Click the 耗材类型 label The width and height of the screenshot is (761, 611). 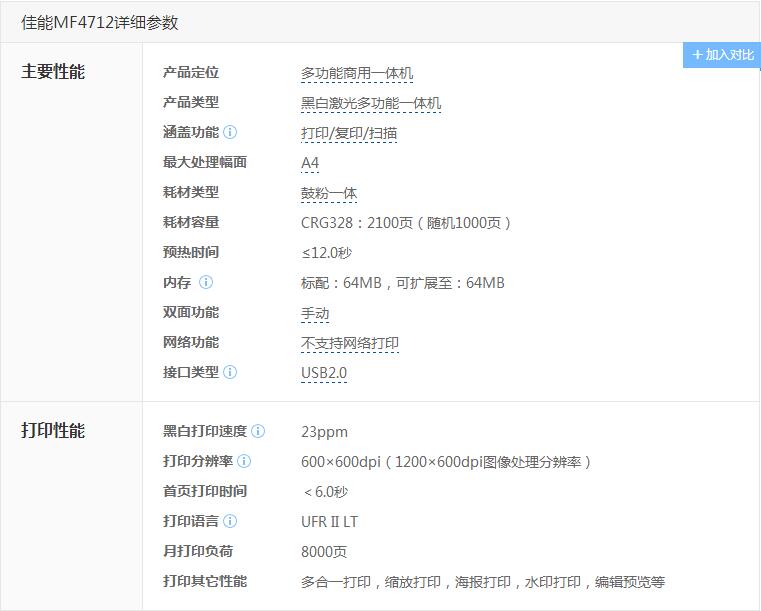point(191,192)
